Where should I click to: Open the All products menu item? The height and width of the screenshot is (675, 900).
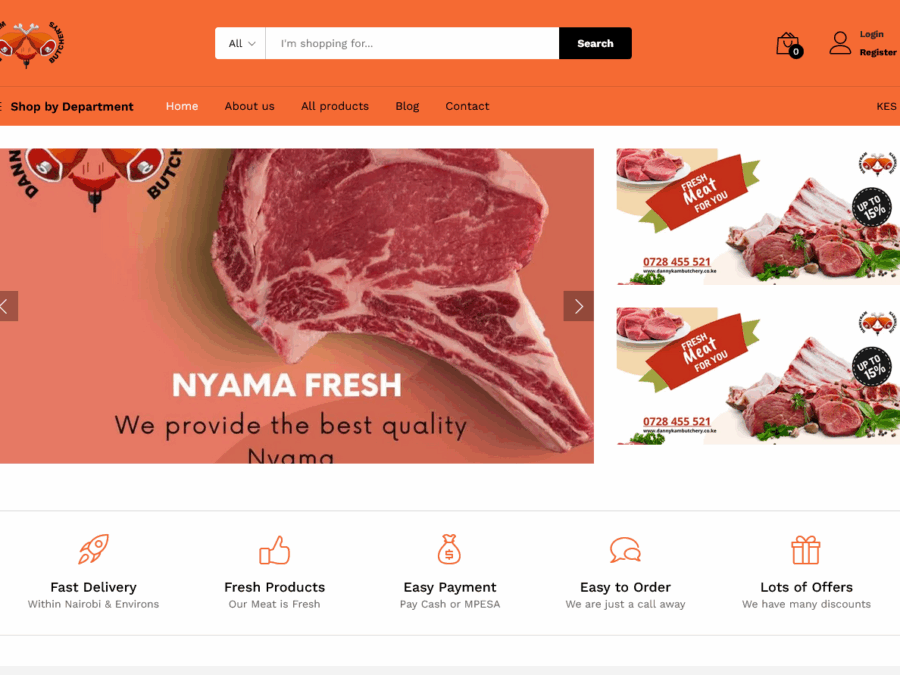(x=335, y=106)
